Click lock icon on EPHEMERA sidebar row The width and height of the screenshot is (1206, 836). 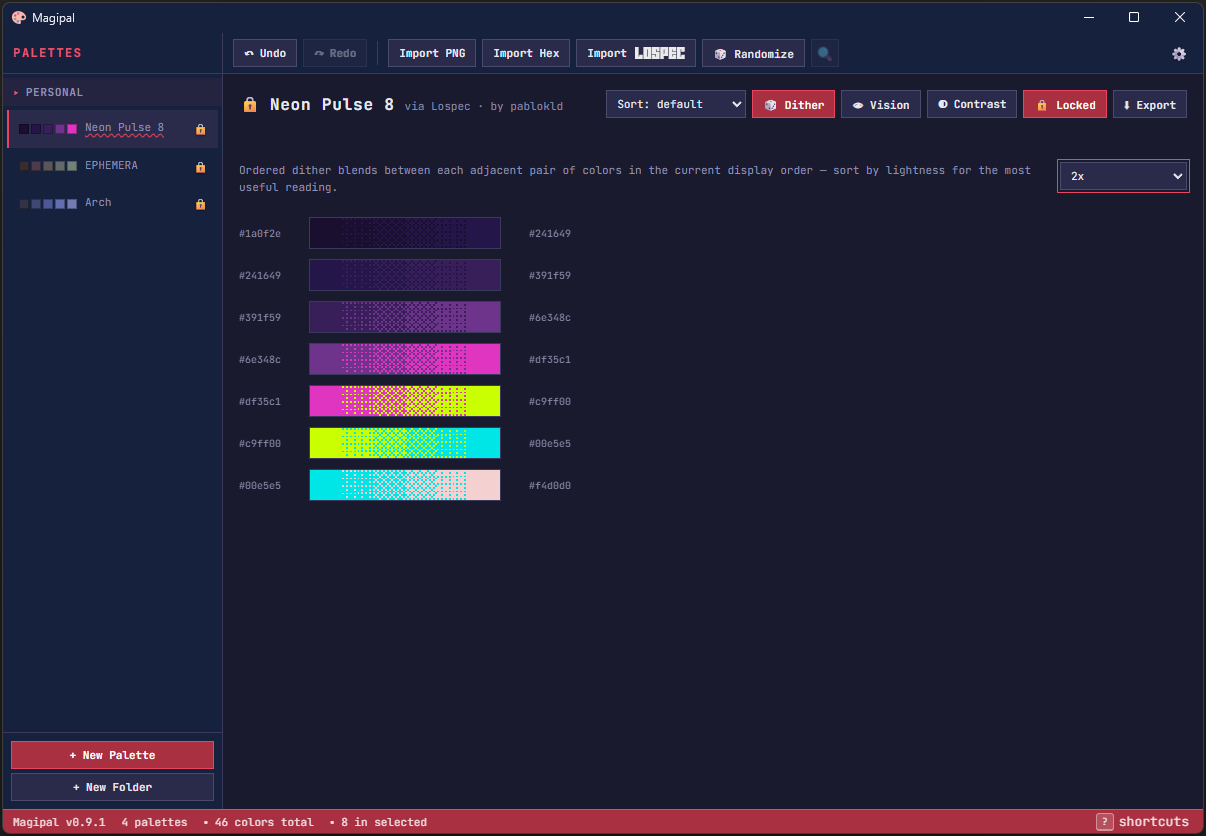coord(200,166)
